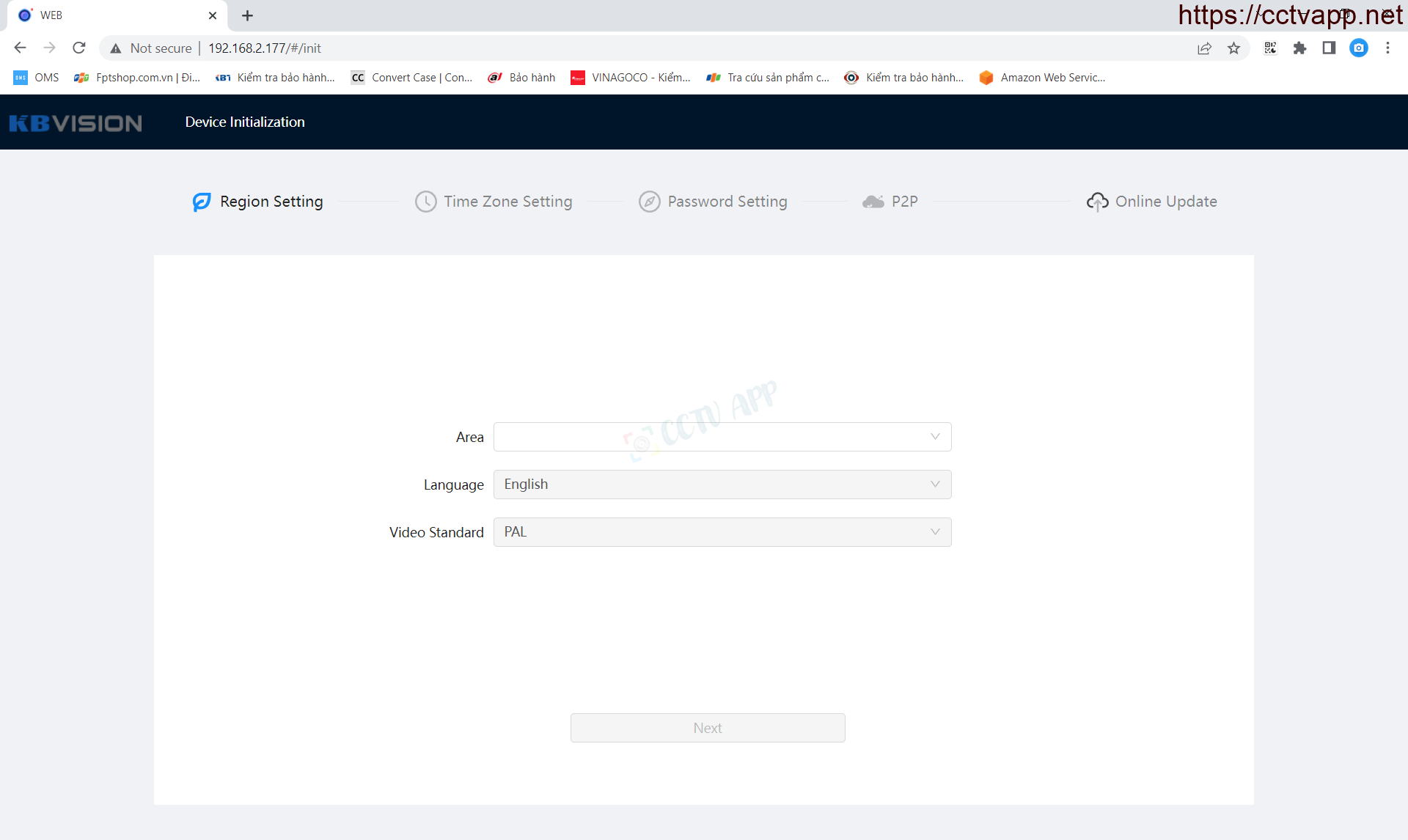Click the Region Setting step icon
Viewport: 1408px width, 840px height.
(202, 202)
